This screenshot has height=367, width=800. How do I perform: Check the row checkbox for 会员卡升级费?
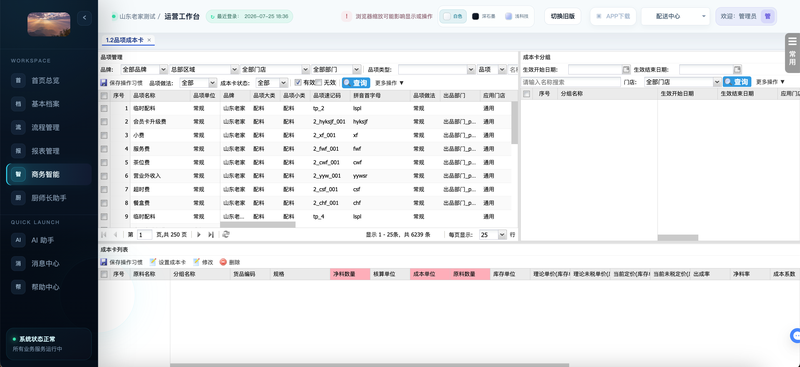(104, 122)
